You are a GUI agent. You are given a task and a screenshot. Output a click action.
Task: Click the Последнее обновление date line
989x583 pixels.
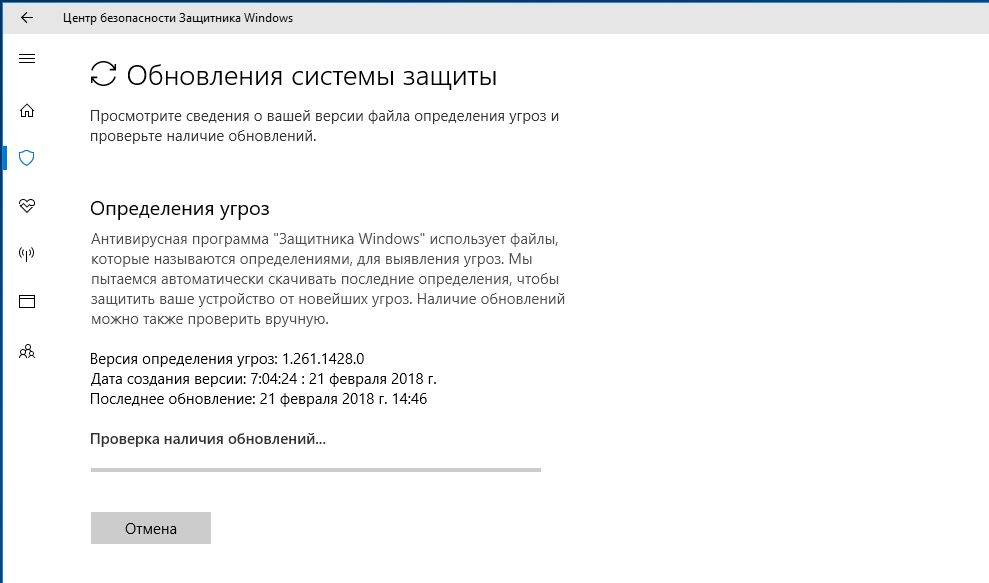click(259, 399)
